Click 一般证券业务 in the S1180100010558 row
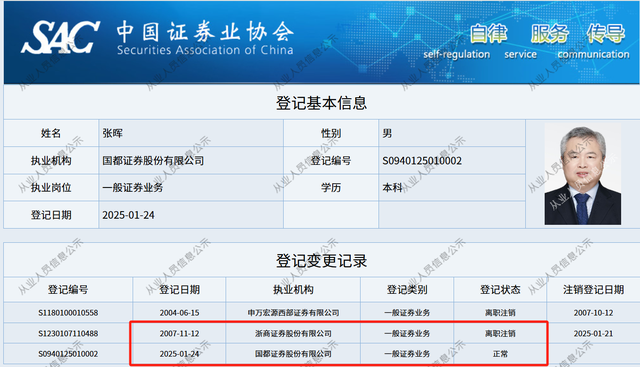The height and width of the screenshot is (367, 640). (407, 313)
